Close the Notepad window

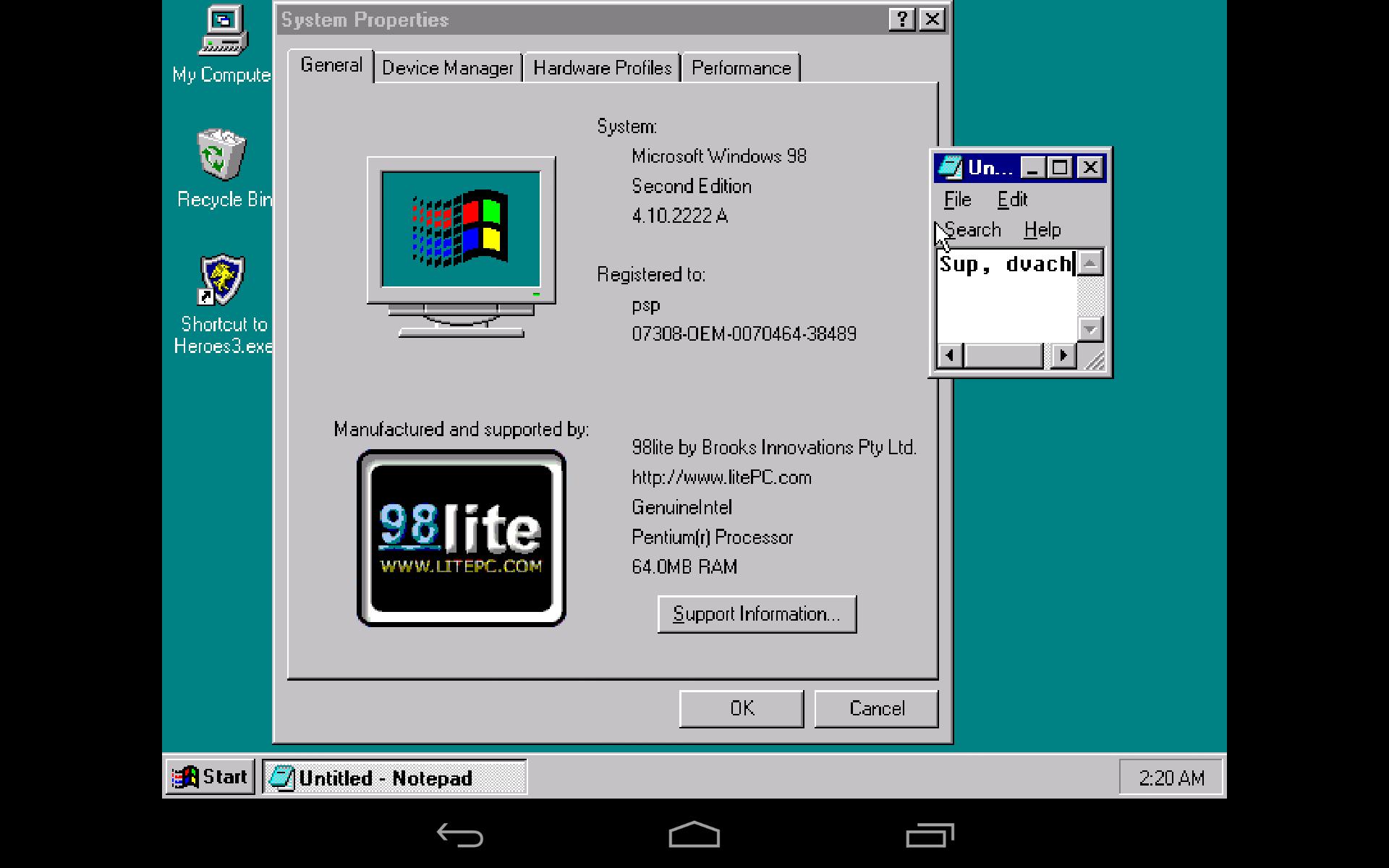(x=1090, y=168)
